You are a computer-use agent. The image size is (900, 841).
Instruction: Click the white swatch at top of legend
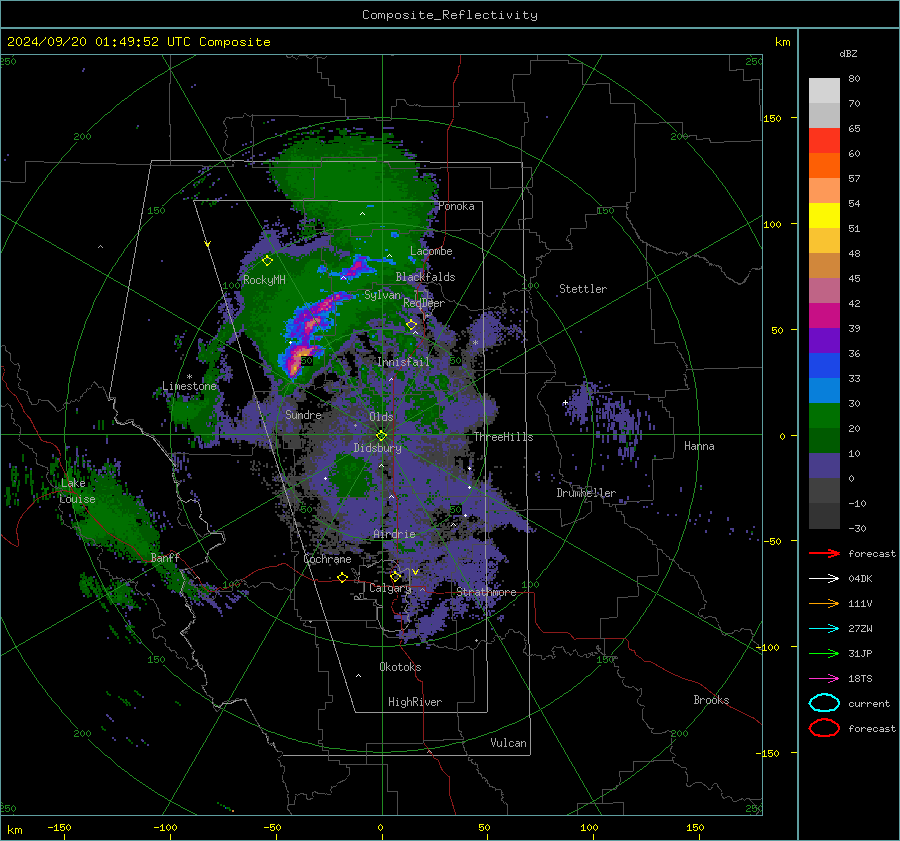[x=824, y=91]
